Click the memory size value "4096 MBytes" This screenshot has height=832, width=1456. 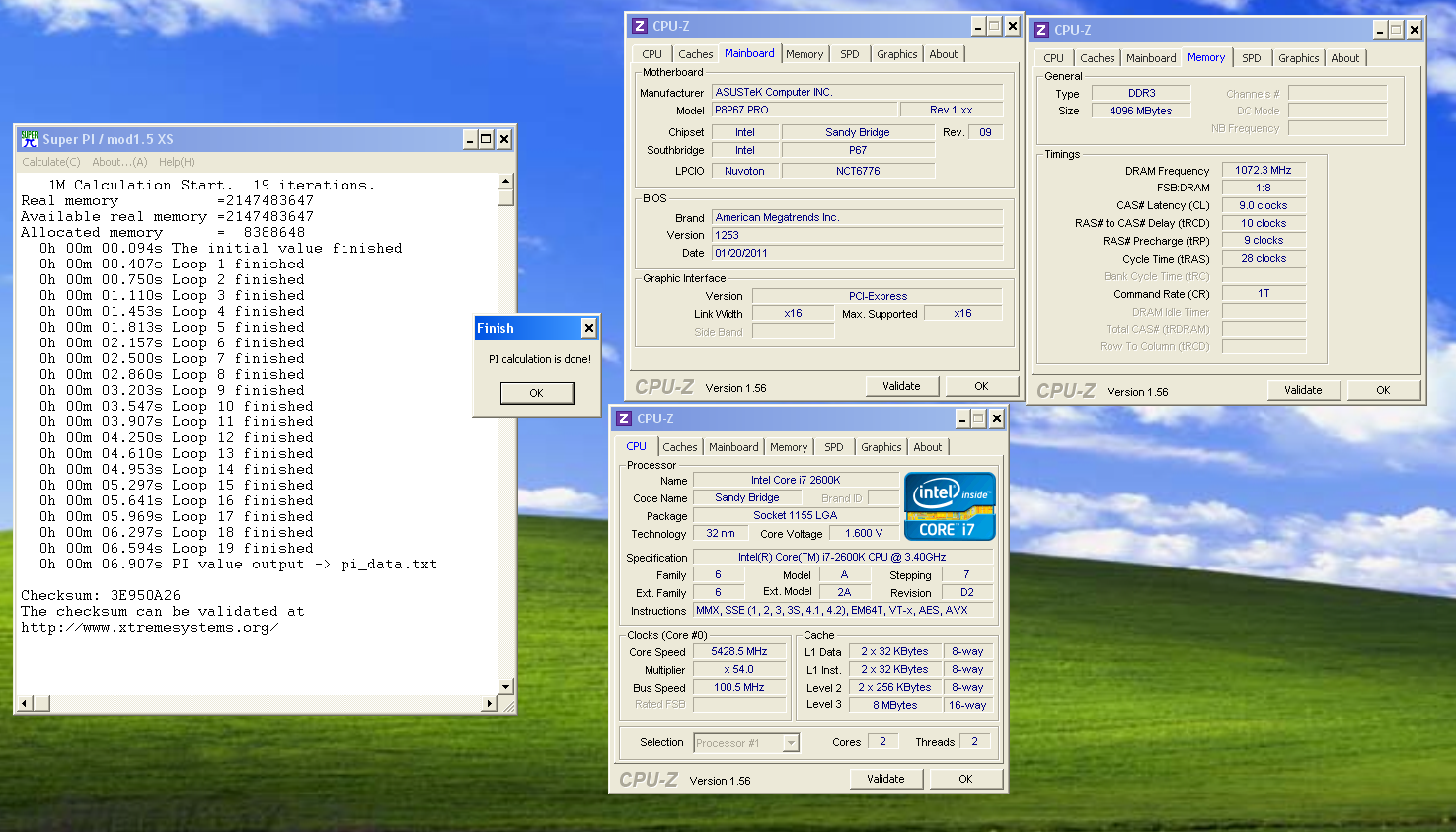(x=1141, y=111)
